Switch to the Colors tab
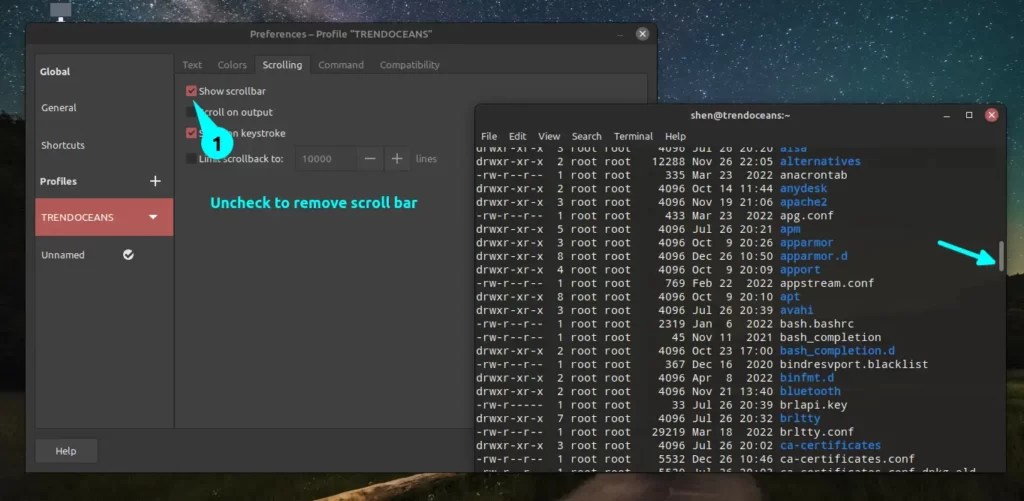 [232, 65]
